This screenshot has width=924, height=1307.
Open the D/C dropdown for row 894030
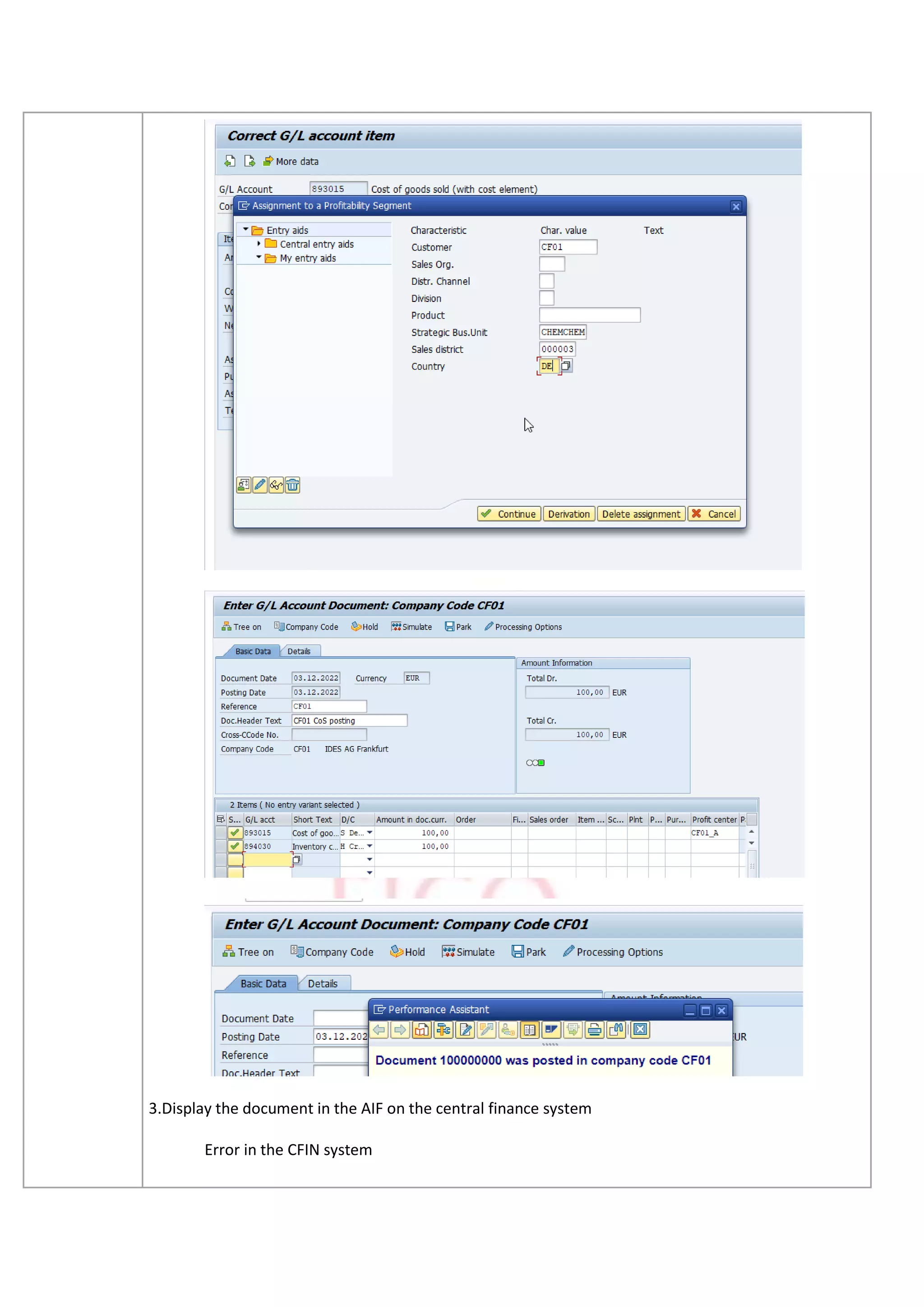click(370, 847)
